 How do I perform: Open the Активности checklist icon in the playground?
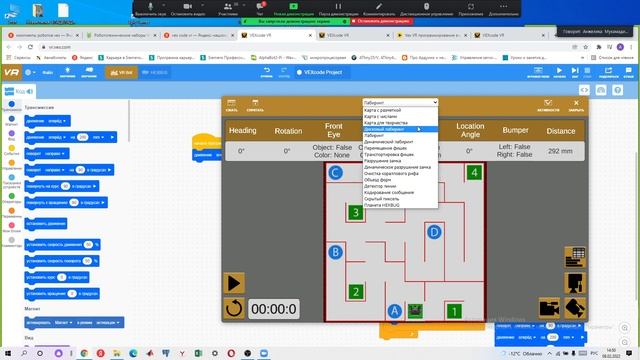[x=548, y=105]
